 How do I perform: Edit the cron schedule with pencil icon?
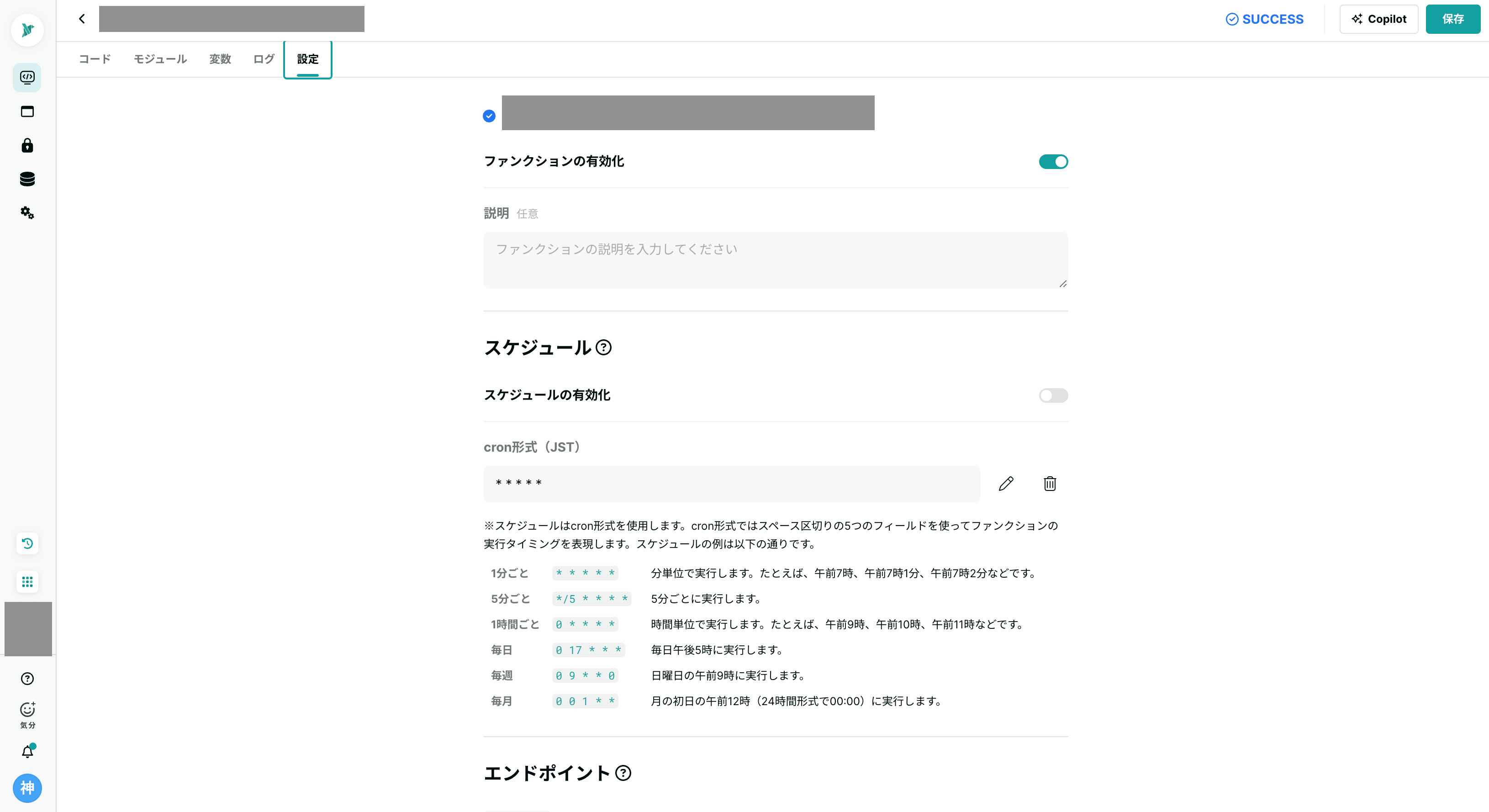pos(1006,484)
